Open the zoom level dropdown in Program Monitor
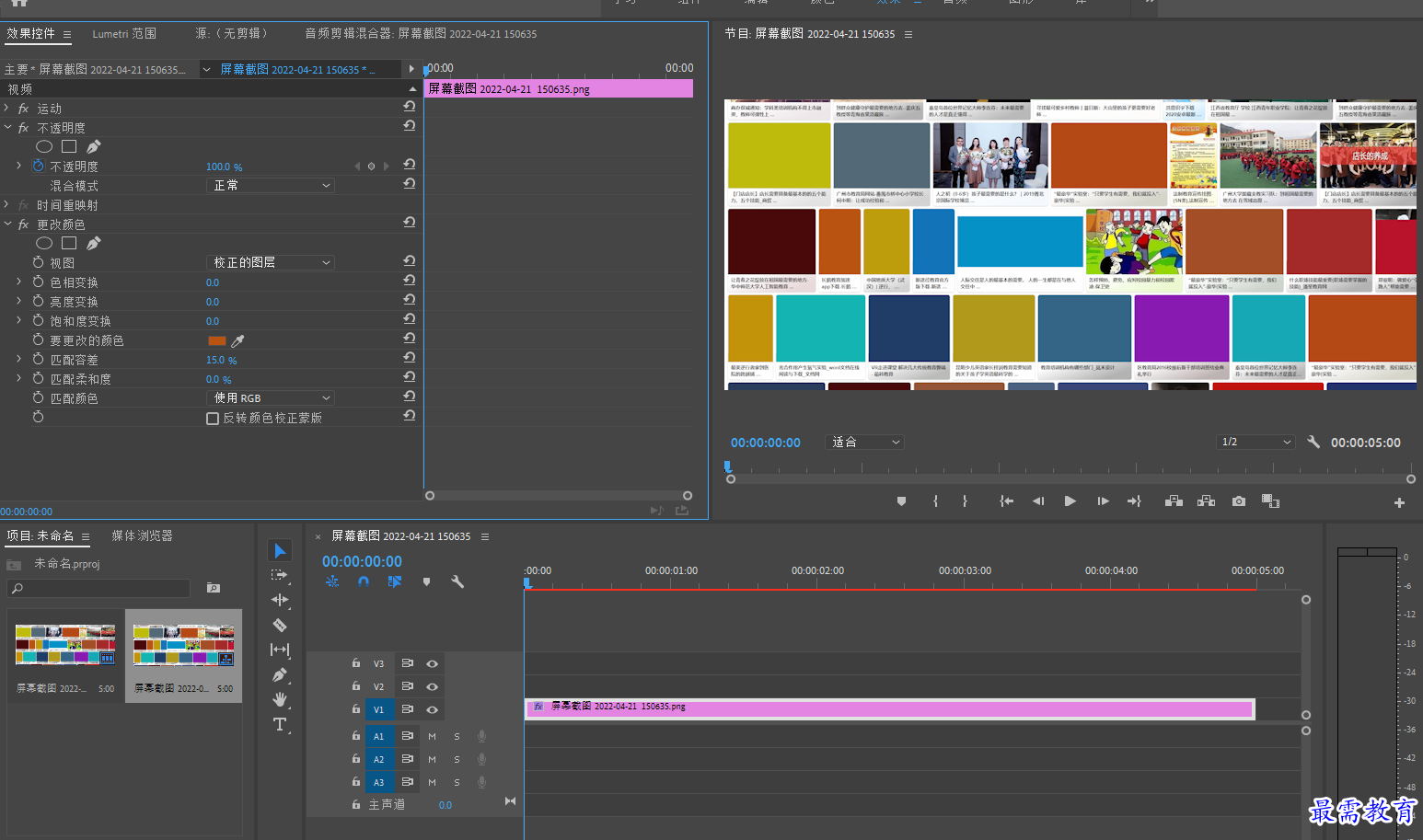Image resolution: width=1423 pixels, height=840 pixels. pos(866,443)
